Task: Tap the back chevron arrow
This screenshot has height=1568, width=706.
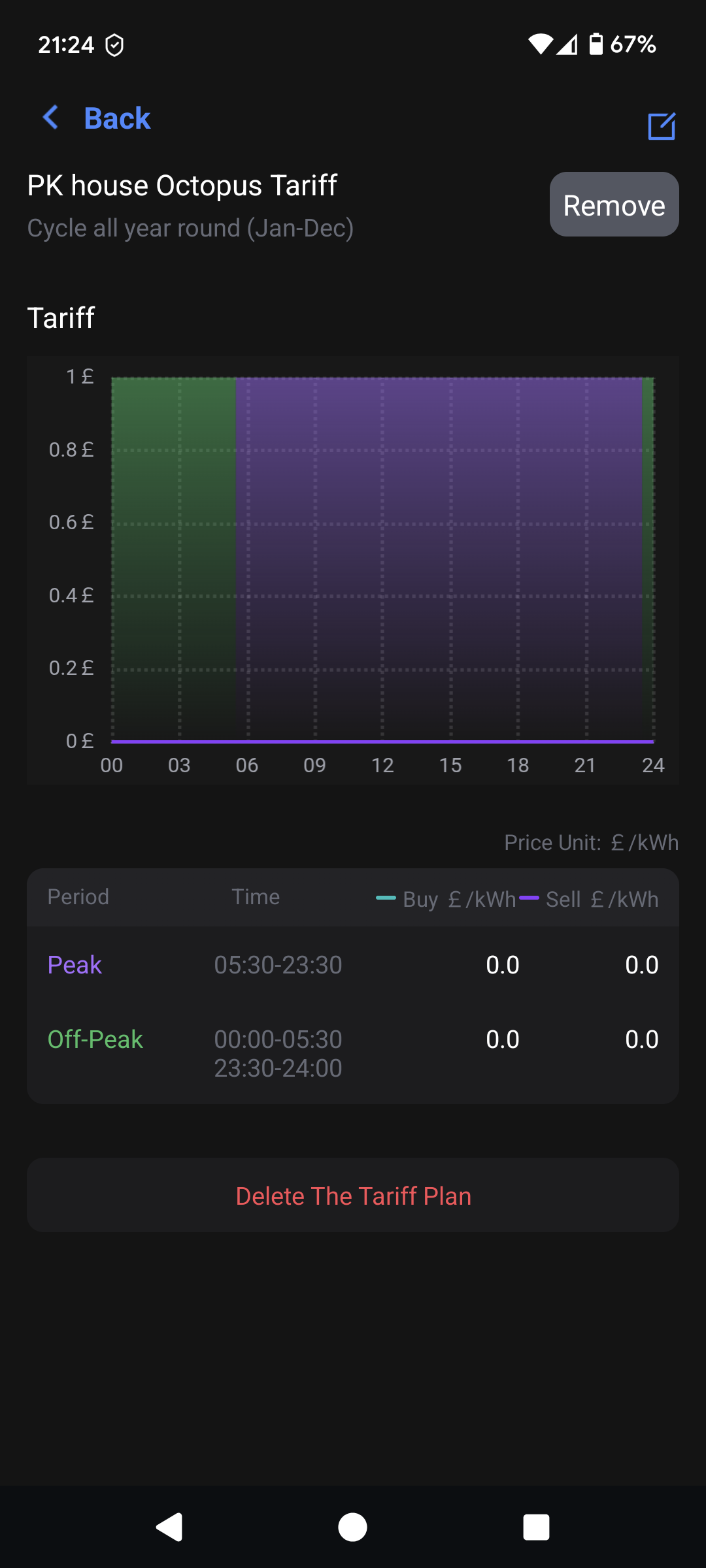Action: [x=51, y=118]
